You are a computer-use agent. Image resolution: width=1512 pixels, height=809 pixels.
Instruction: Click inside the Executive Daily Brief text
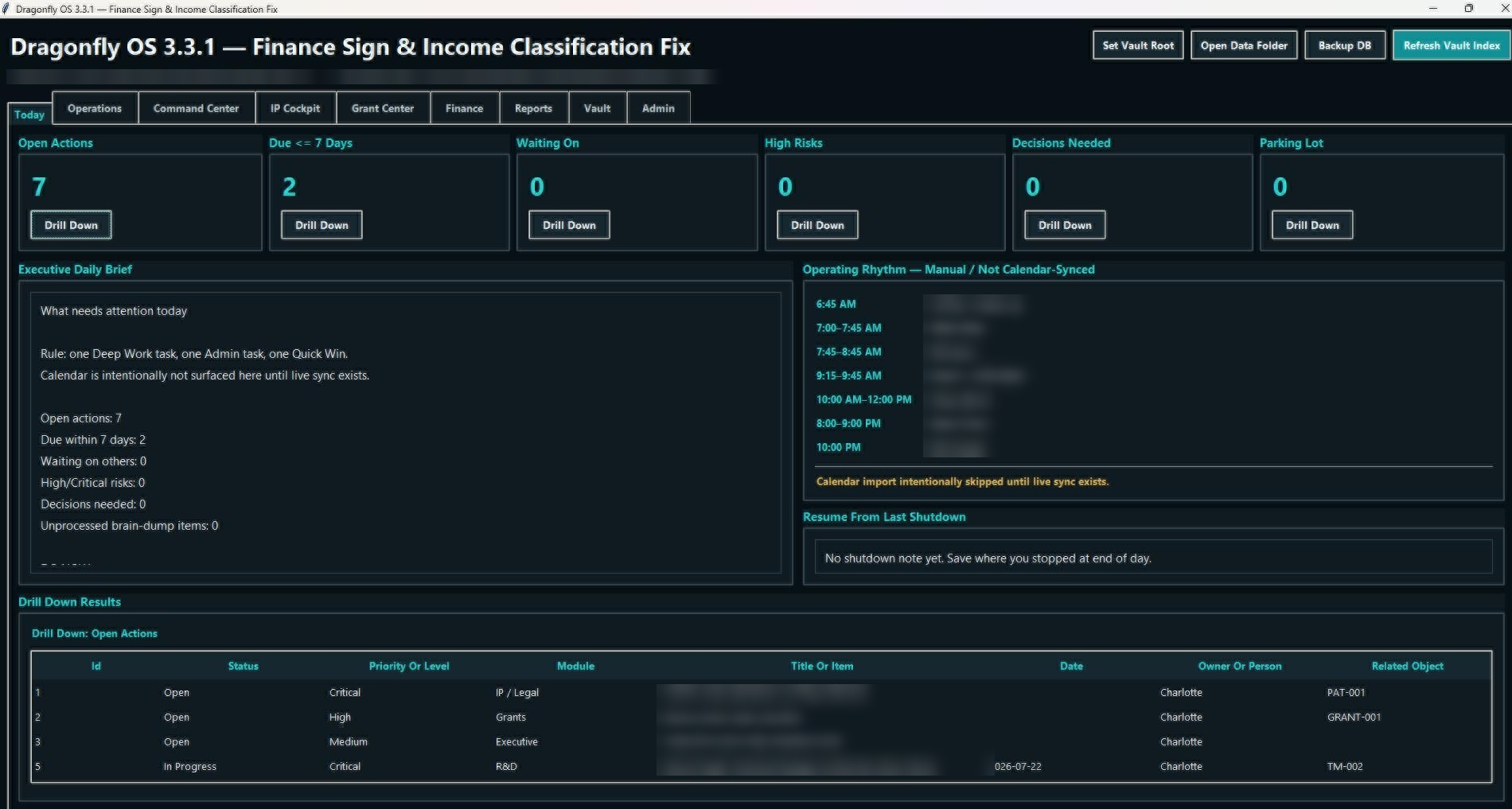406,432
